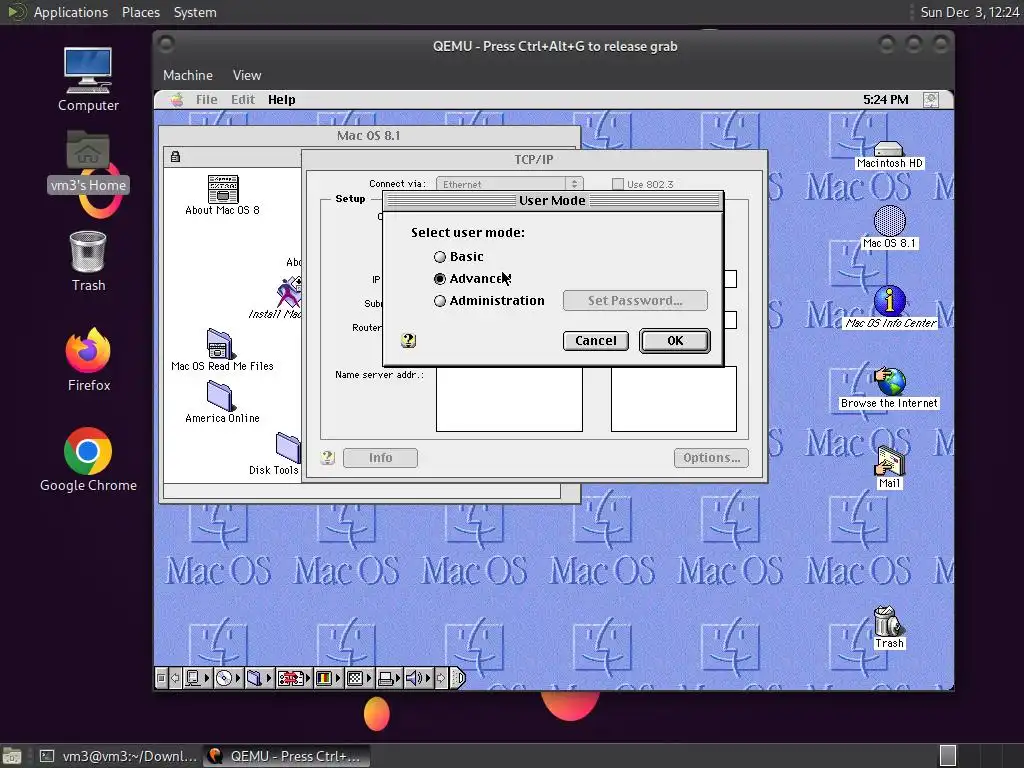1024x768 pixels.
Task: Click the Name server addr text box
Action: [509, 398]
